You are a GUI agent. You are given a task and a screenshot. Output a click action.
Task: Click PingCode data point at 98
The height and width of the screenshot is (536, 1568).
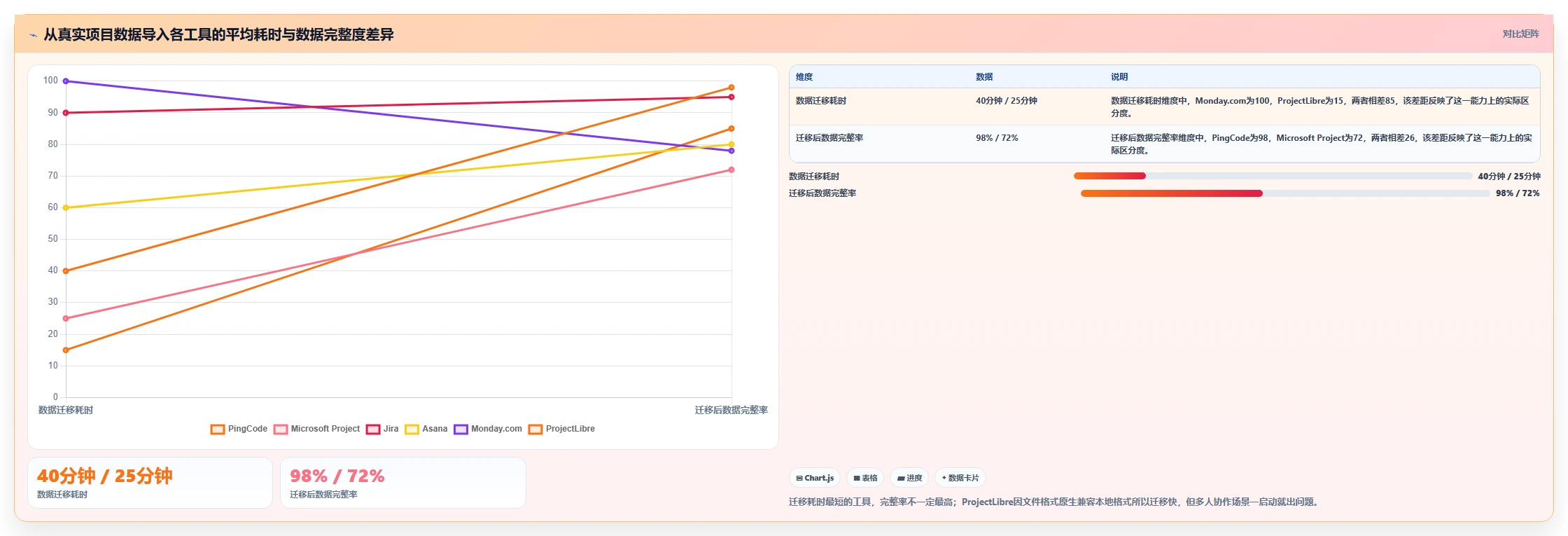point(731,88)
